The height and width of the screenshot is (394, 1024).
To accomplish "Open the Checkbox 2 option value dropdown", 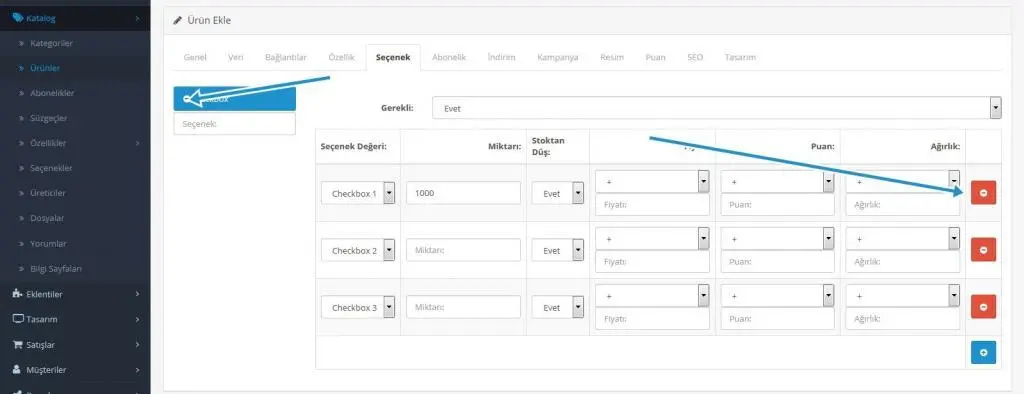I will coord(358,250).
